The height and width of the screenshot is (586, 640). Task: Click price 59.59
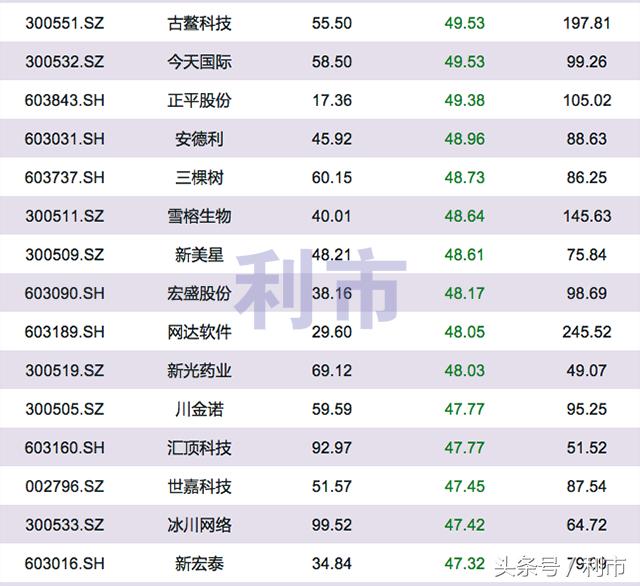tap(331, 409)
